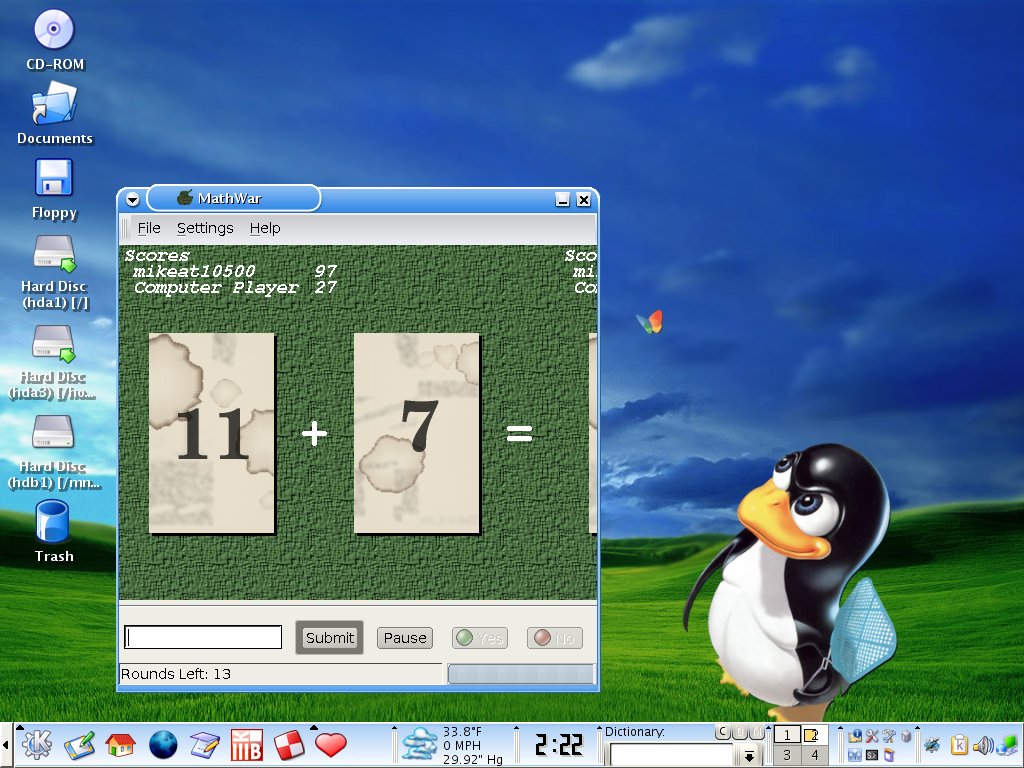
Task: Open the red KB panel icon
Action: pyautogui.click(x=246, y=745)
